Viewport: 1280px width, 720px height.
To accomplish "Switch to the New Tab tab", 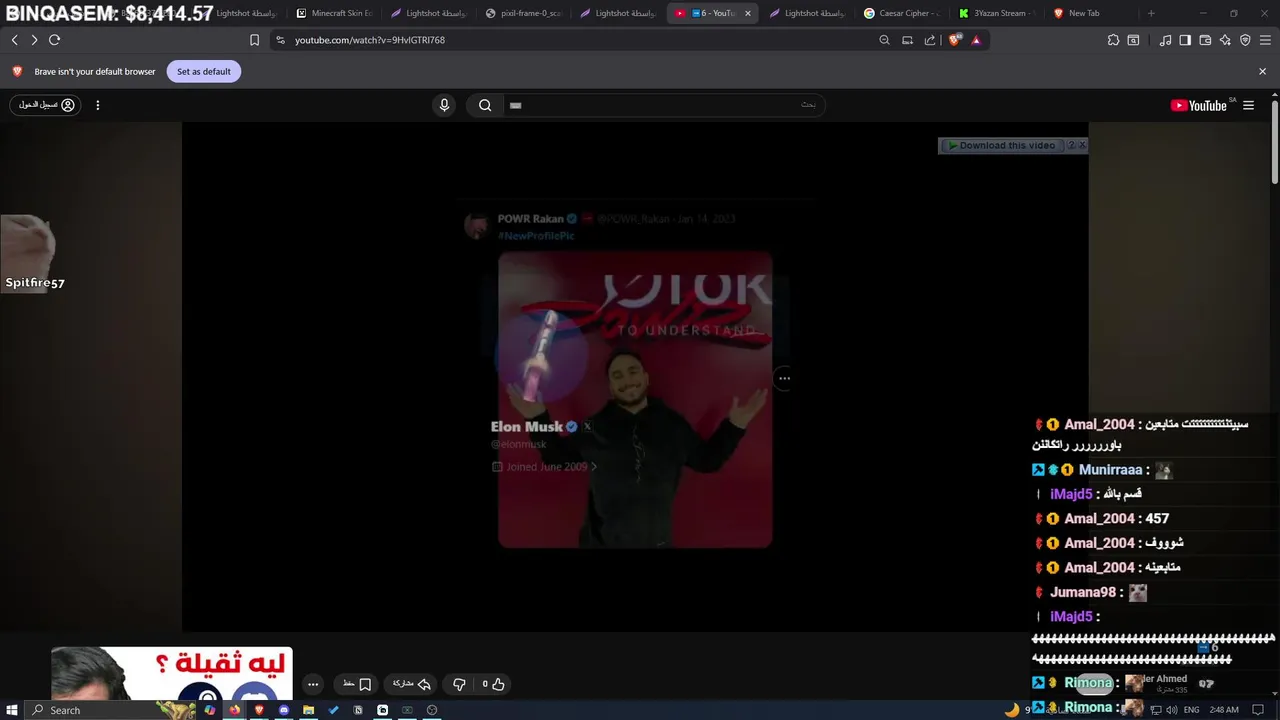I will tap(1092, 13).
